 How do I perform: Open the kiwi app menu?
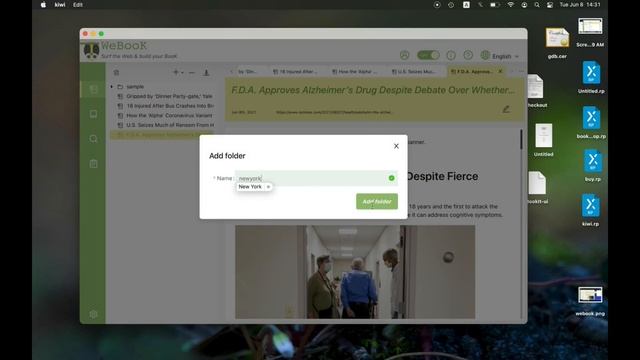click(x=60, y=5)
